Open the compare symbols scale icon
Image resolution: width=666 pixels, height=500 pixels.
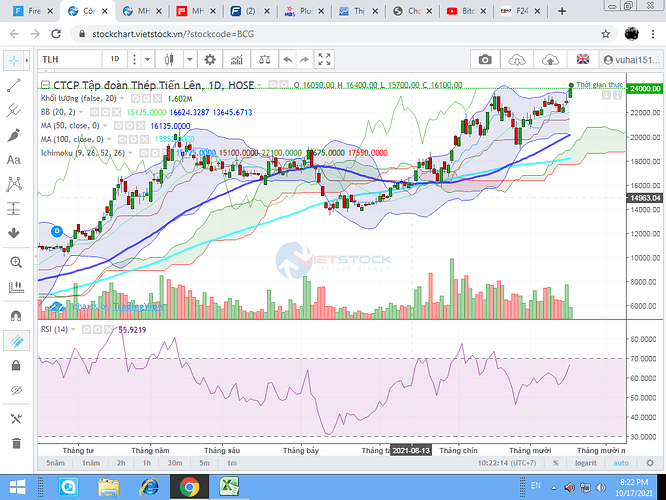(264, 59)
